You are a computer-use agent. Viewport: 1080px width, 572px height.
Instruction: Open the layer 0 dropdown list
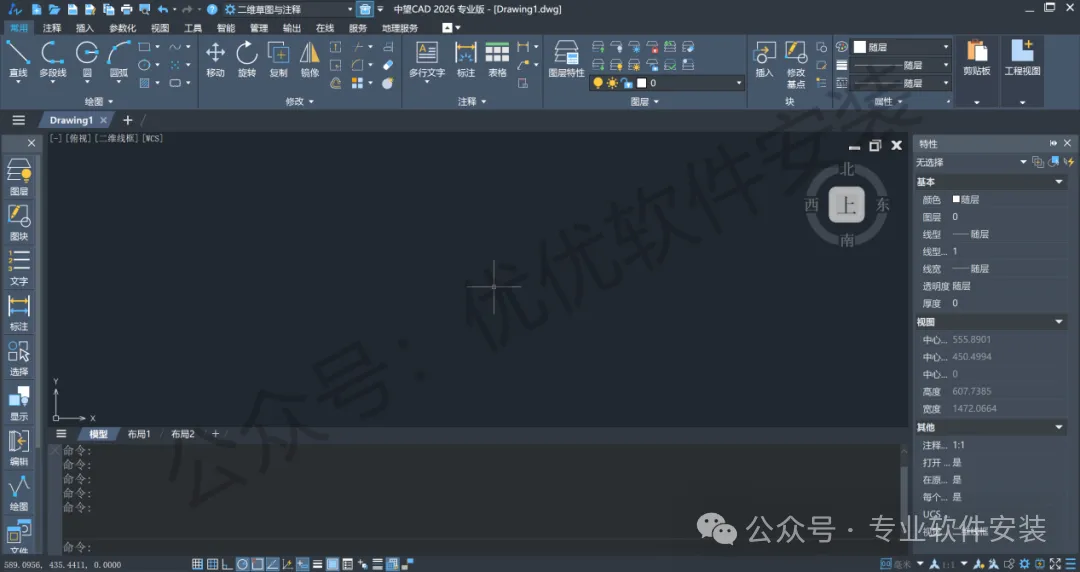739,83
